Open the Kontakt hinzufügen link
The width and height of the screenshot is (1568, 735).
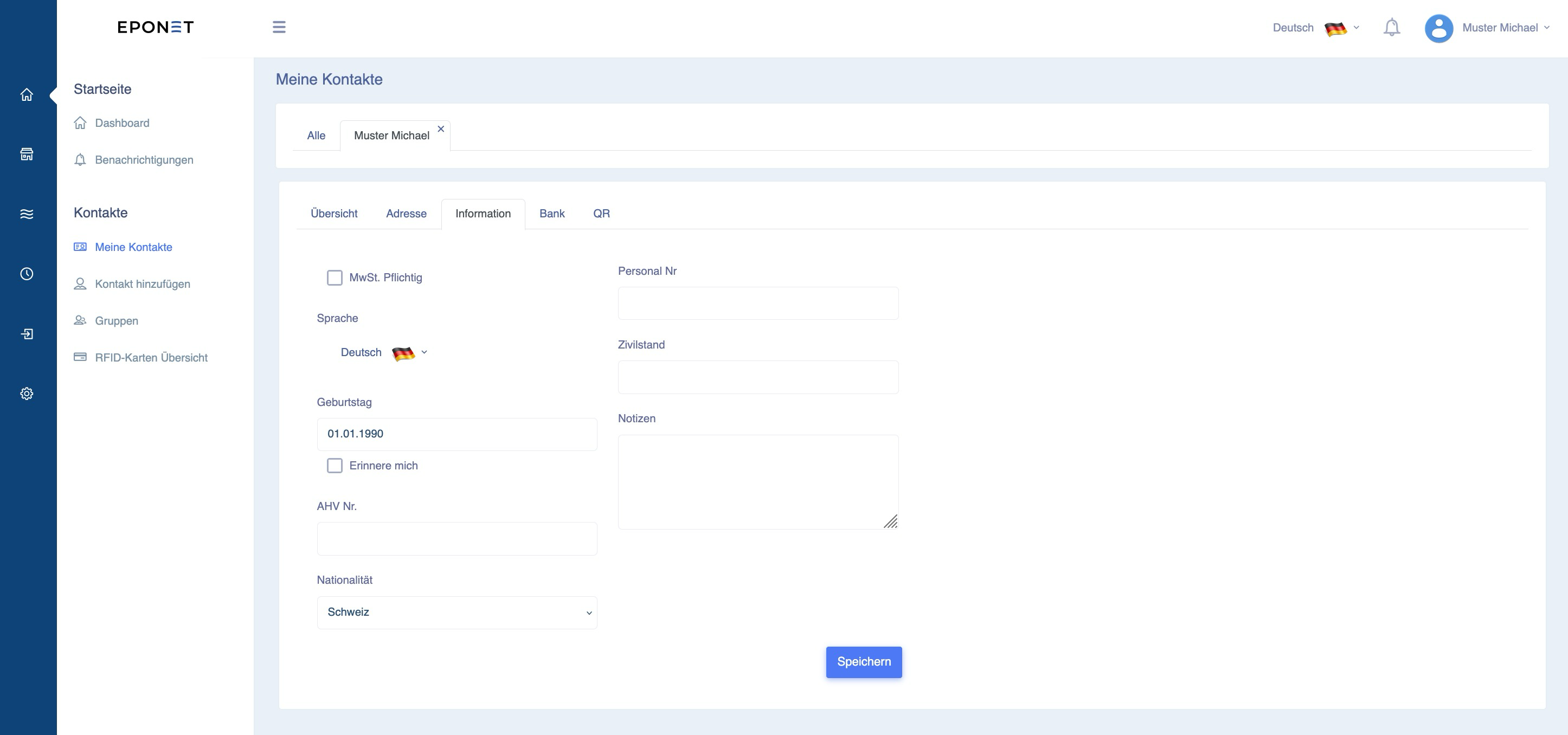(143, 284)
